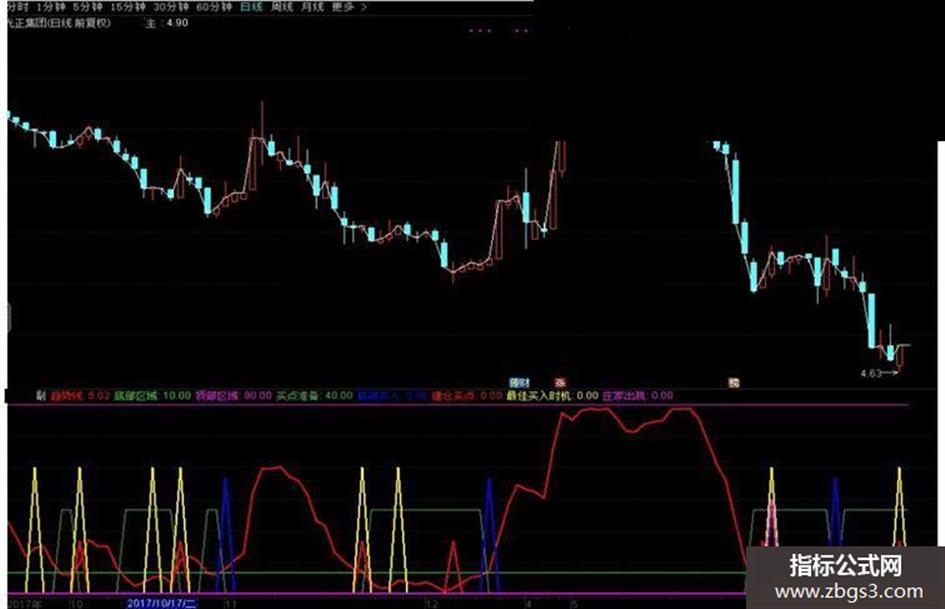The height and width of the screenshot is (609, 945).
Task: Click the blue 财 event marker icon
Action: pyautogui.click(x=519, y=382)
